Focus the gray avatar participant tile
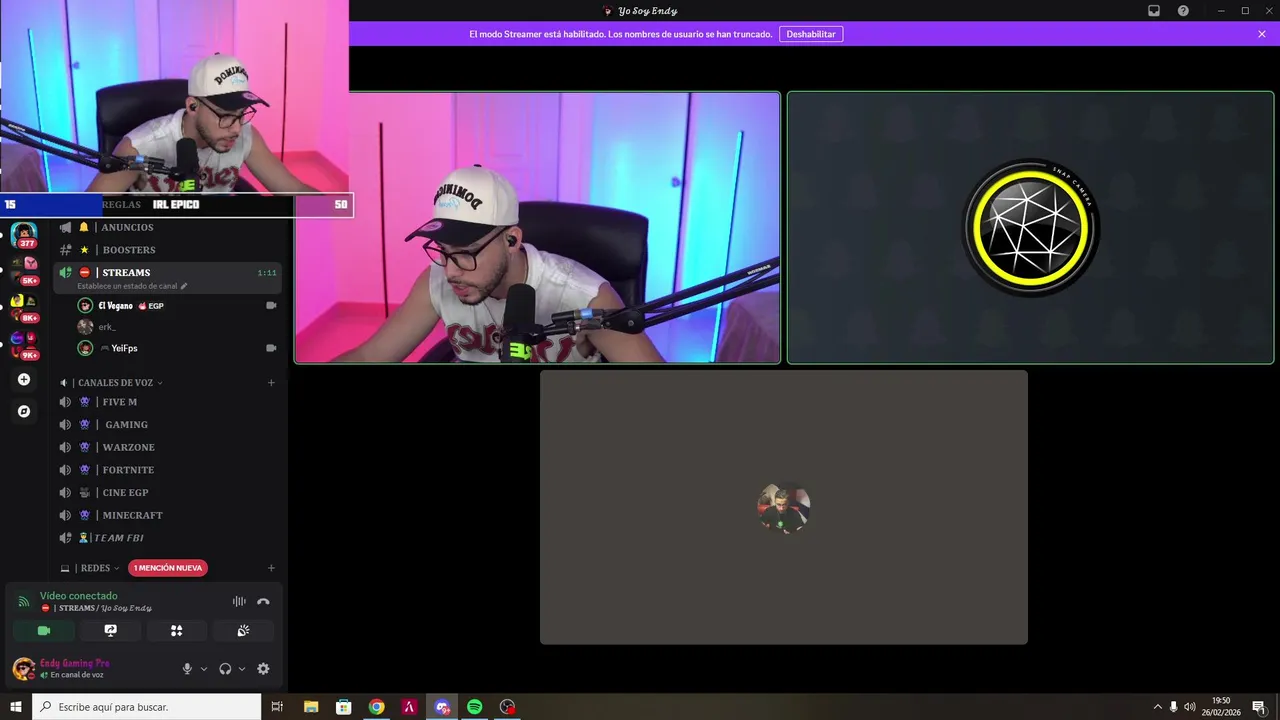The image size is (1280, 720). (x=784, y=507)
